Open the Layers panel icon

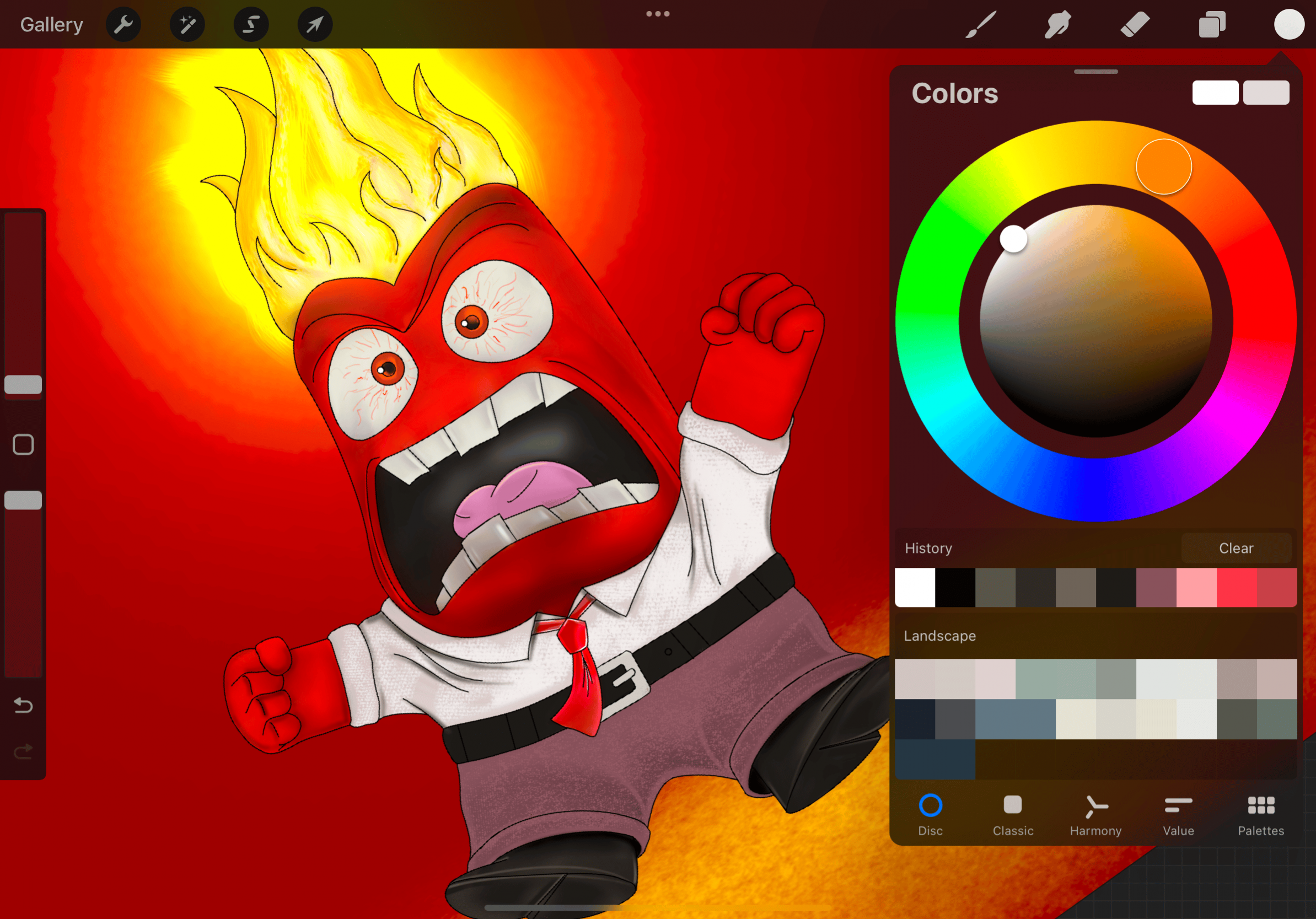1212,25
